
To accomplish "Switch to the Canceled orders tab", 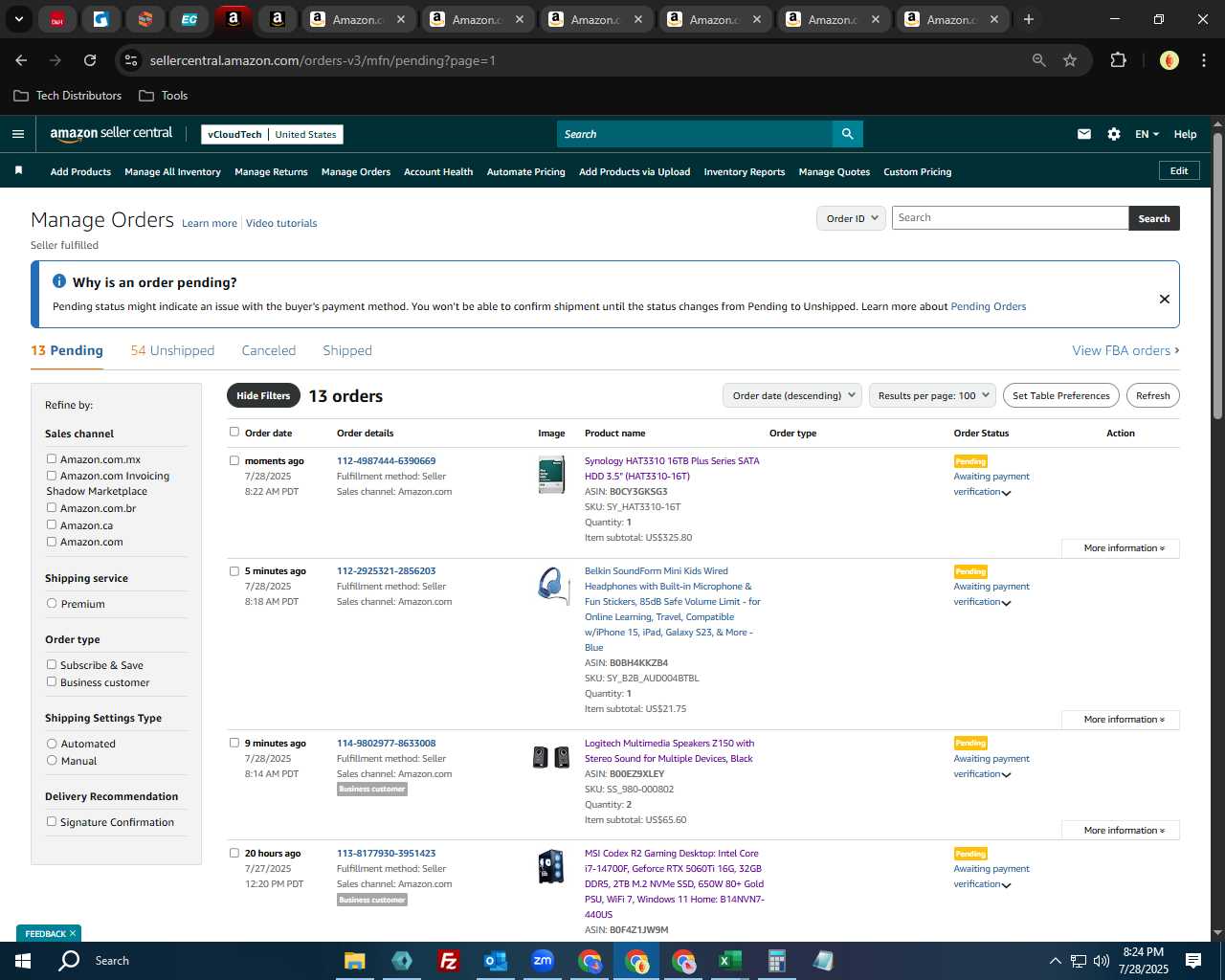I will click(269, 350).
